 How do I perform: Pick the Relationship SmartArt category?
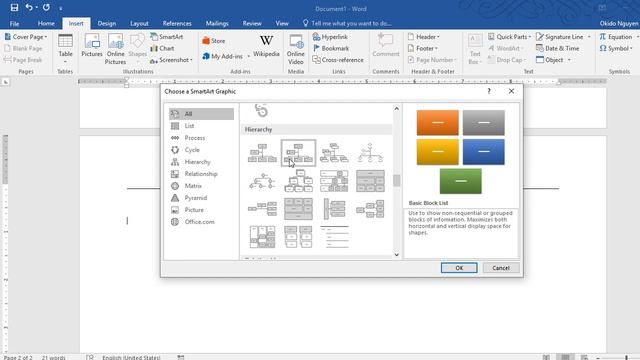(201, 173)
